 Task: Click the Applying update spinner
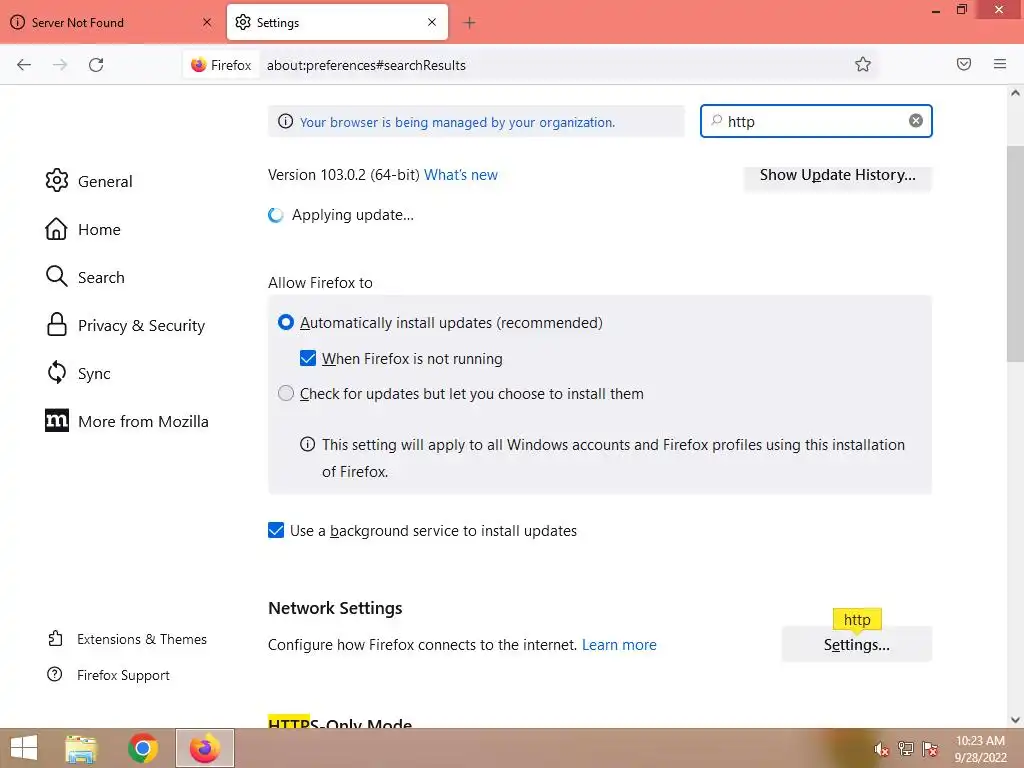coord(276,215)
